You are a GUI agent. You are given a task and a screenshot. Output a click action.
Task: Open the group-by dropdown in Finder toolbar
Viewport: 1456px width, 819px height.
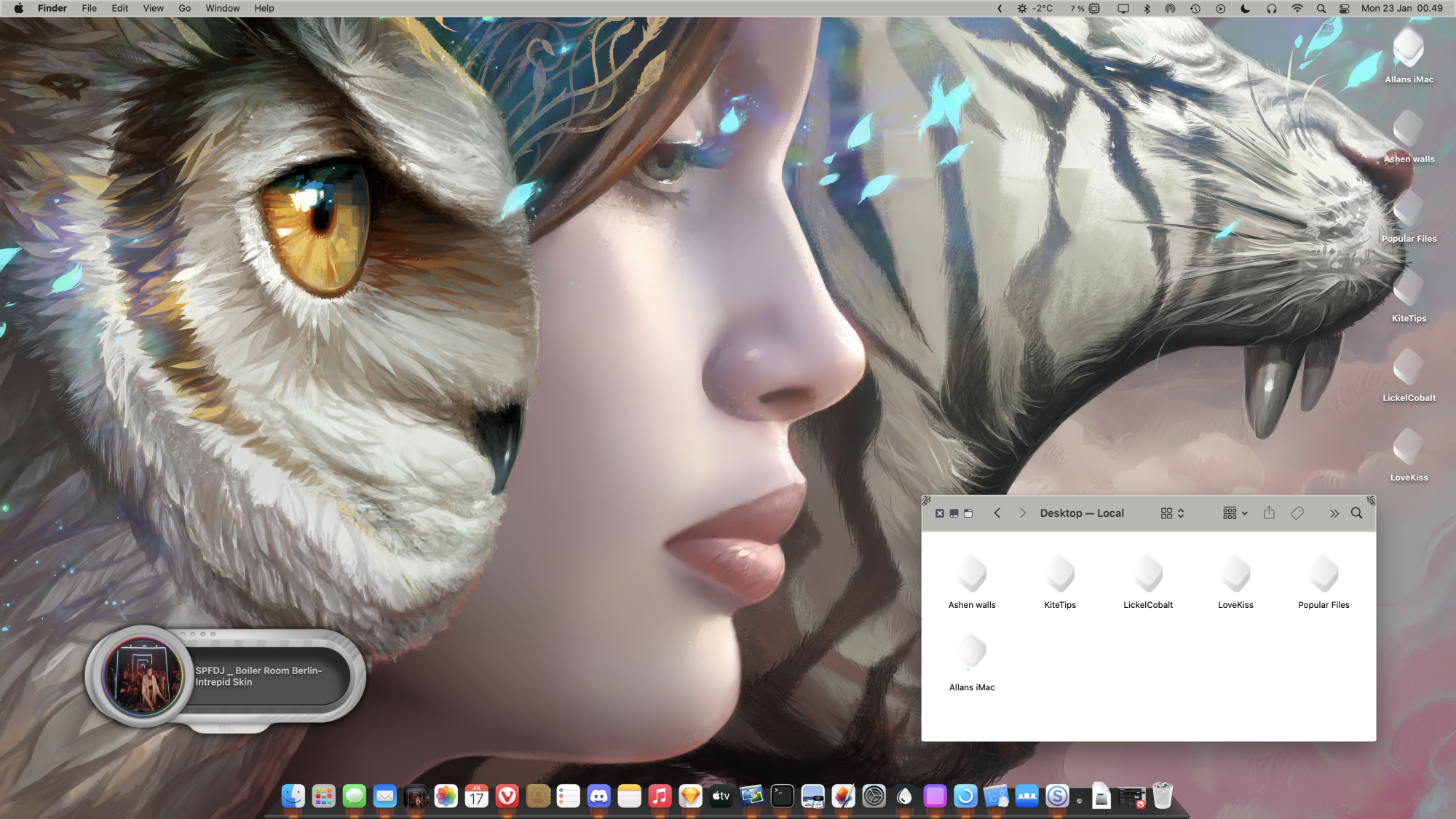coord(1235,513)
